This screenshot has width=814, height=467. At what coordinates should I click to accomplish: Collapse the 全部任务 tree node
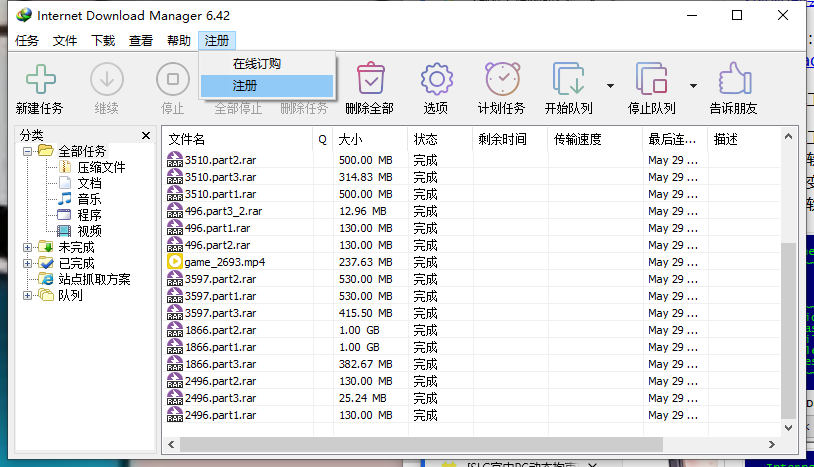coord(28,152)
